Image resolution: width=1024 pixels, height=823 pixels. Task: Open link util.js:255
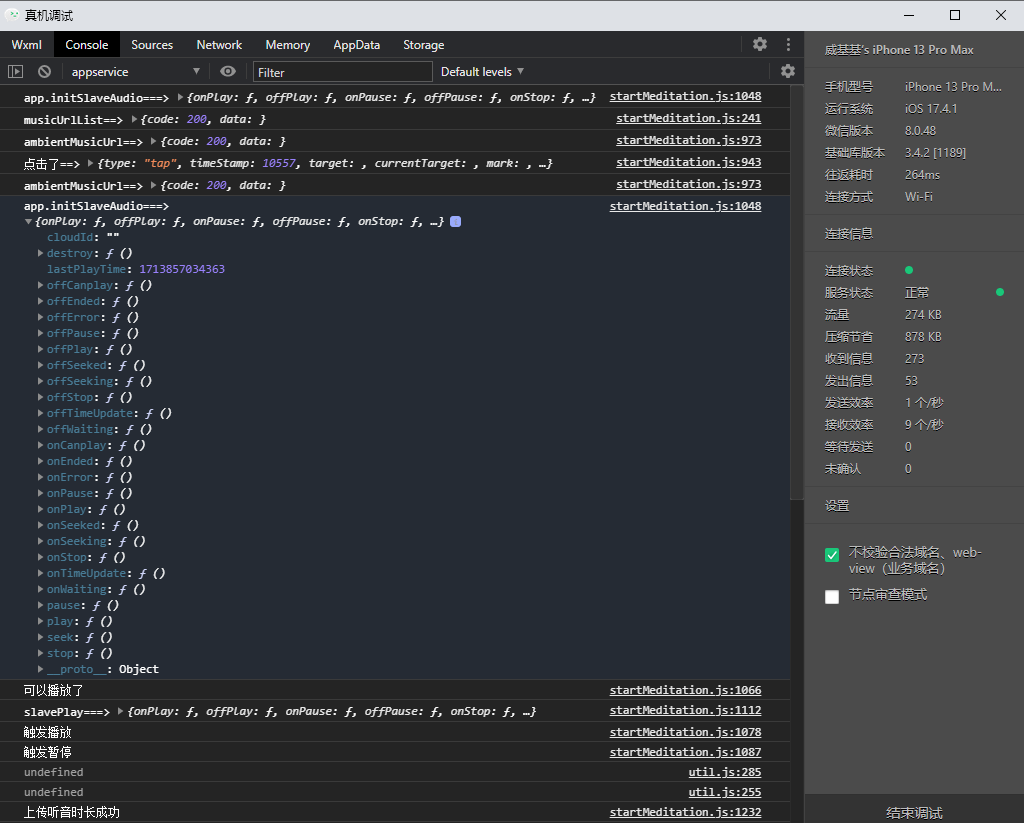click(x=725, y=792)
